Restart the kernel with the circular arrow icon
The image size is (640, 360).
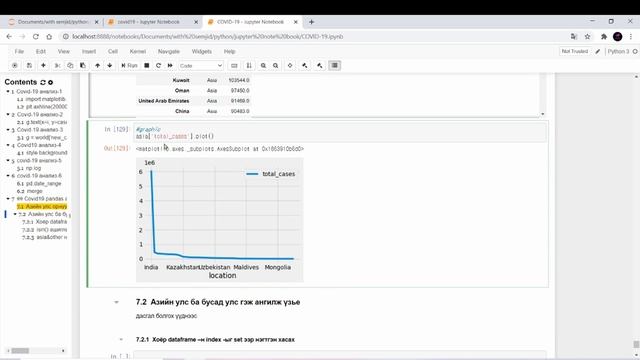(x=158, y=65)
